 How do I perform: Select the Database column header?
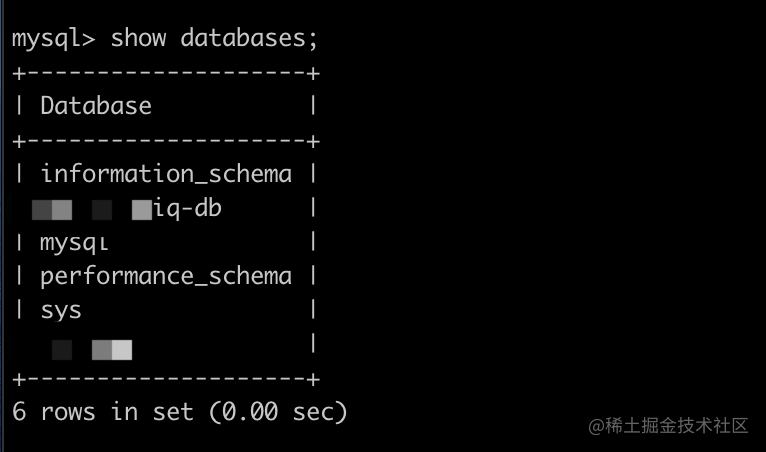click(x=96, y=106)
